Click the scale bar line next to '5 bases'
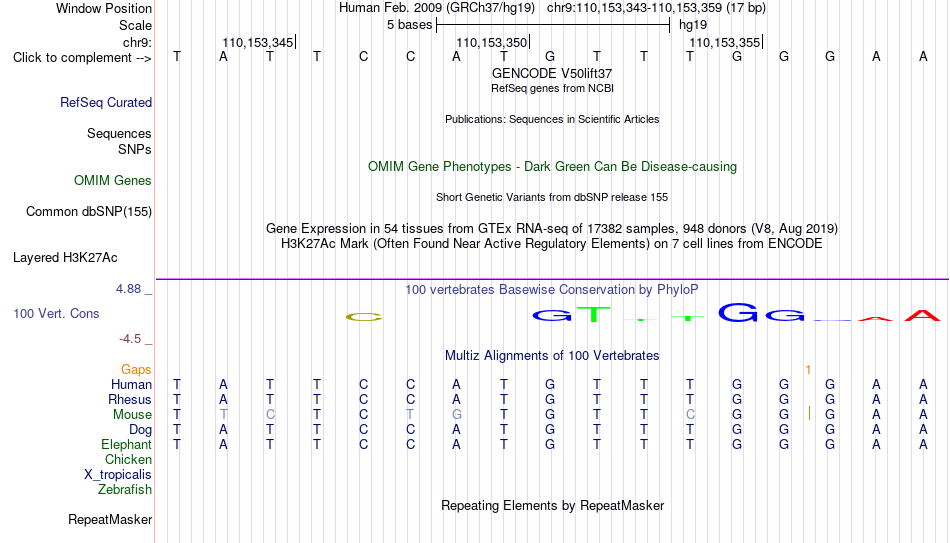The width and height of the screenshot is (950, 543). [x=553, y=25]
